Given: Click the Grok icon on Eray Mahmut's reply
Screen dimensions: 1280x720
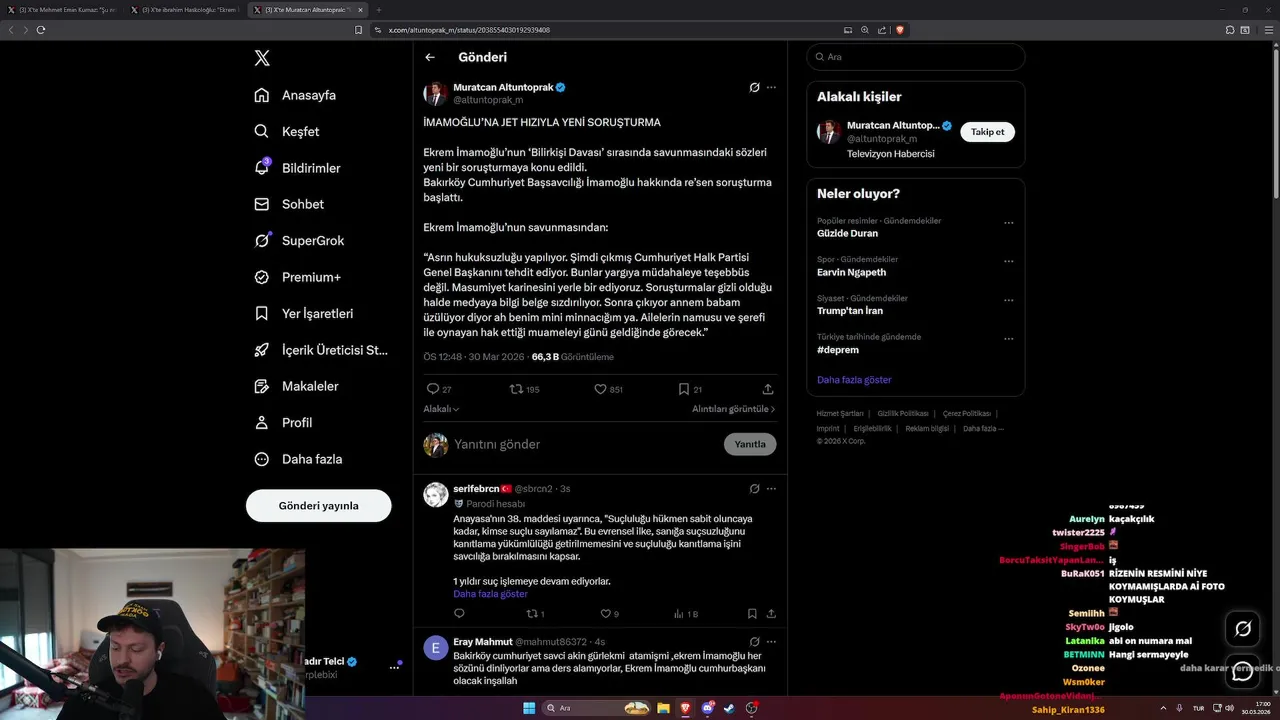Looking at the screenshot, I should 755,641.
